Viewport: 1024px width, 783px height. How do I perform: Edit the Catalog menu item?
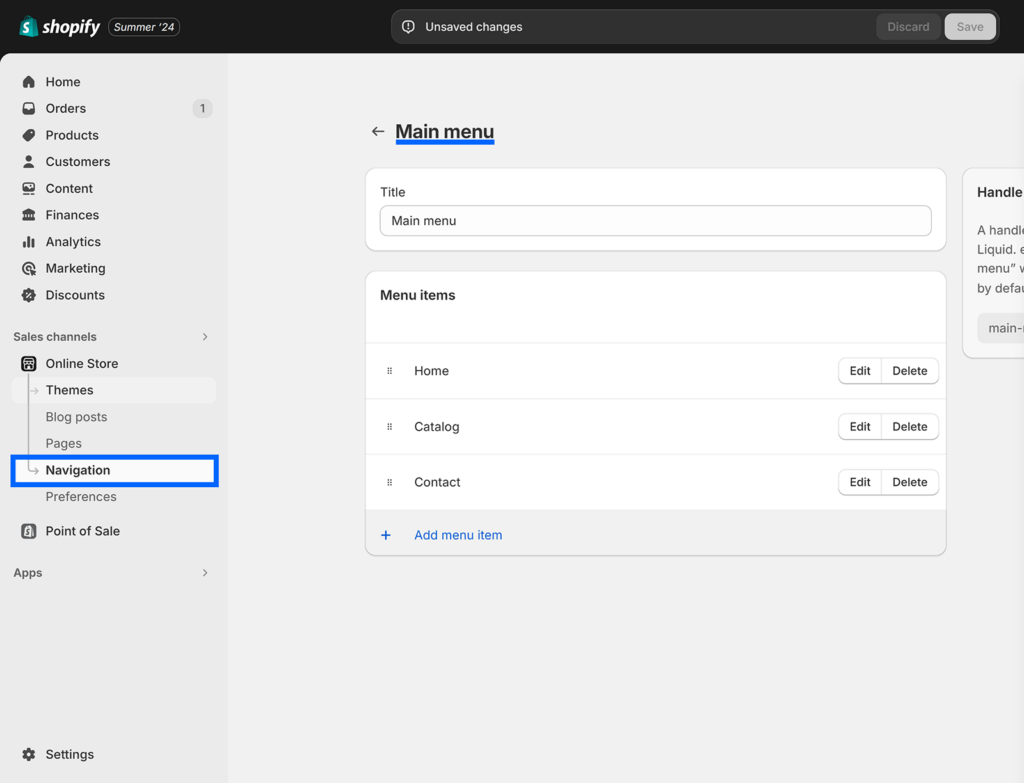point(860,426)
